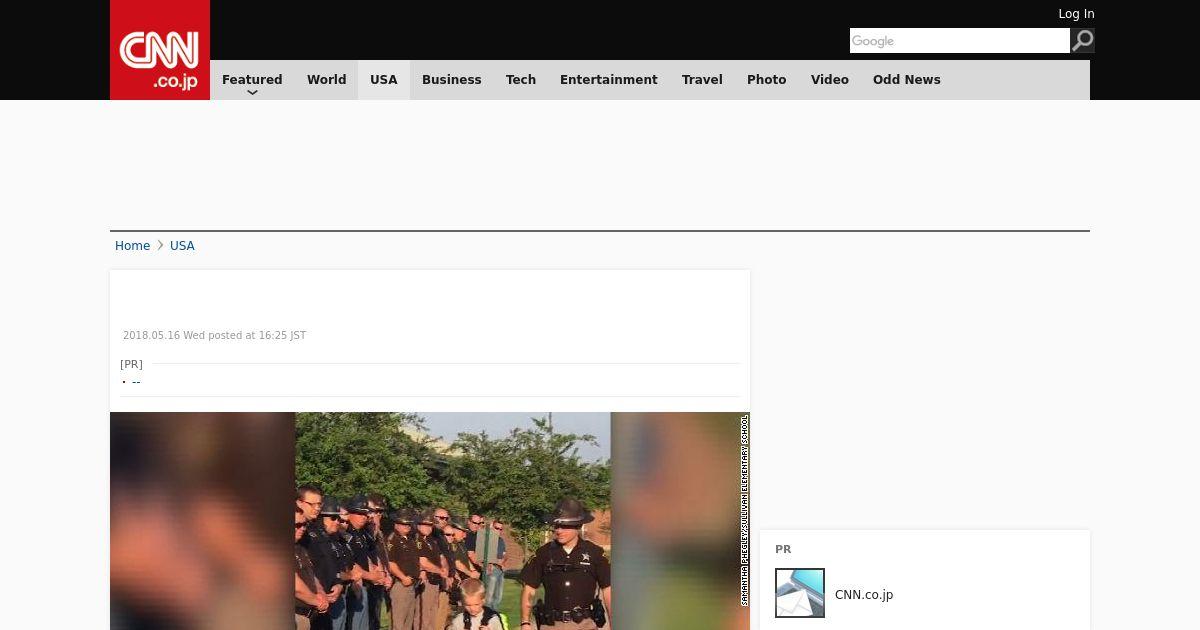Click the Log In link

(1076, 14)
